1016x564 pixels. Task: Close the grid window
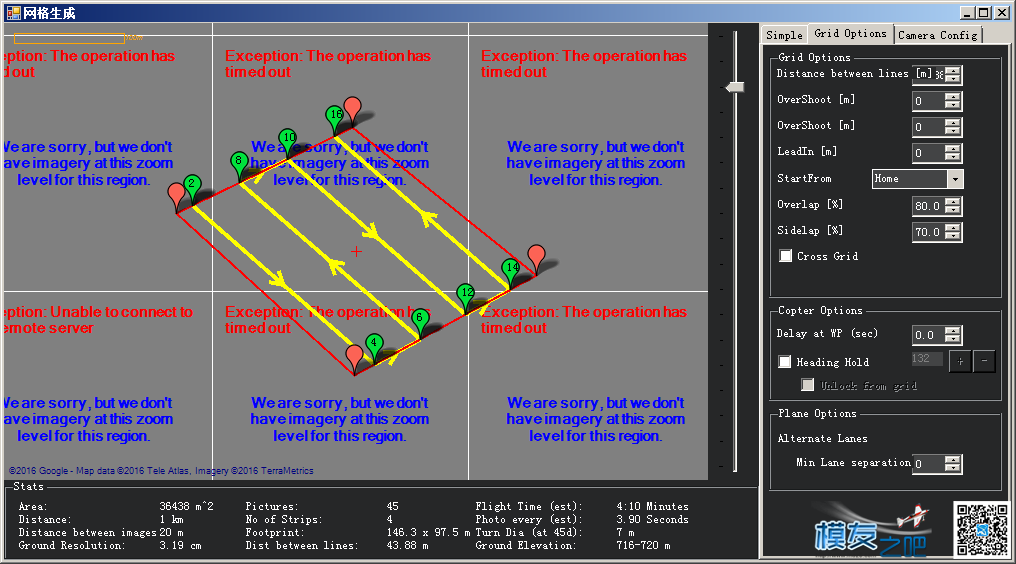coord(1001,12)
